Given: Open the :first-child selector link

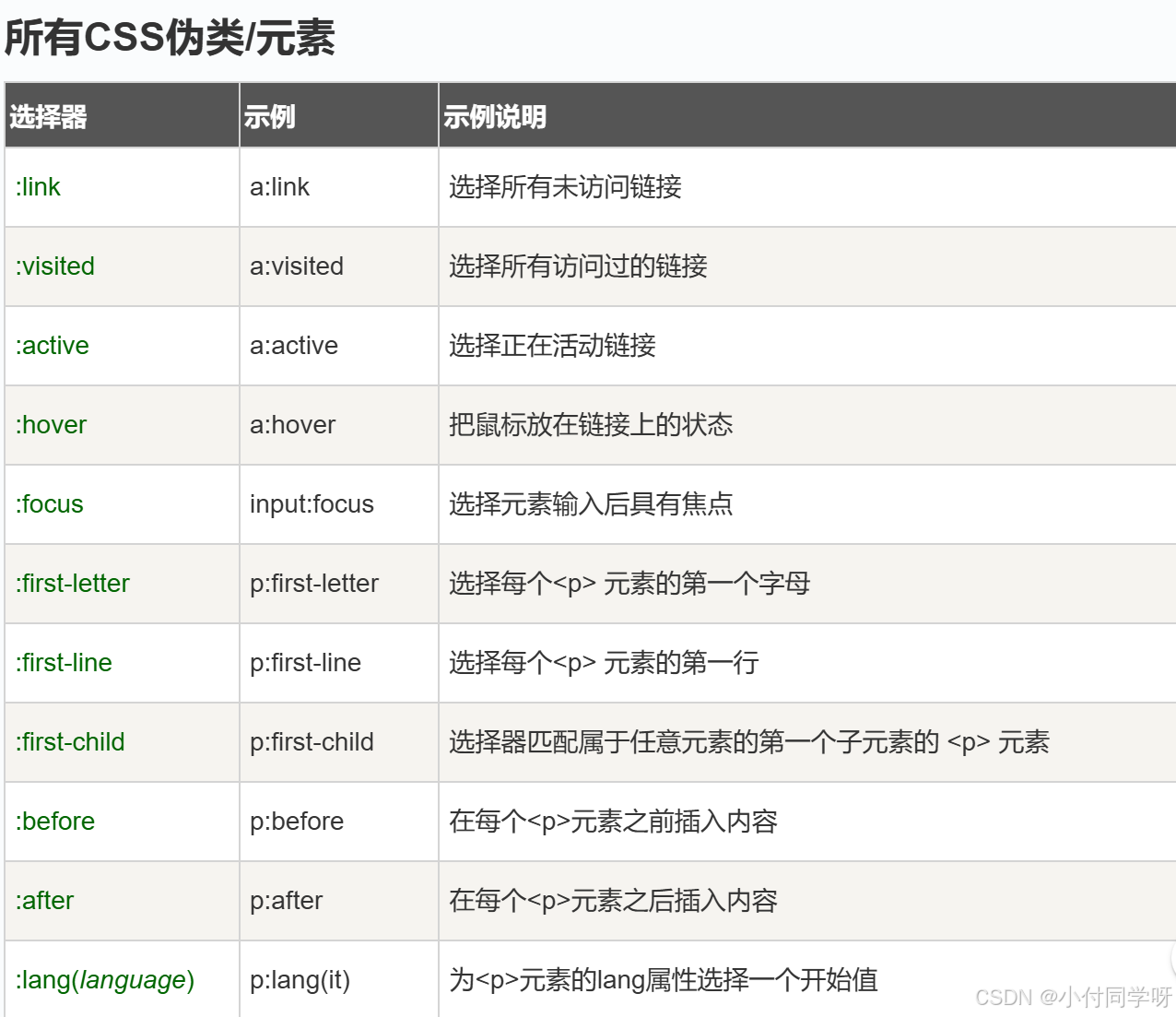Looking at the screenshot, I should click(x=70, y=742).
